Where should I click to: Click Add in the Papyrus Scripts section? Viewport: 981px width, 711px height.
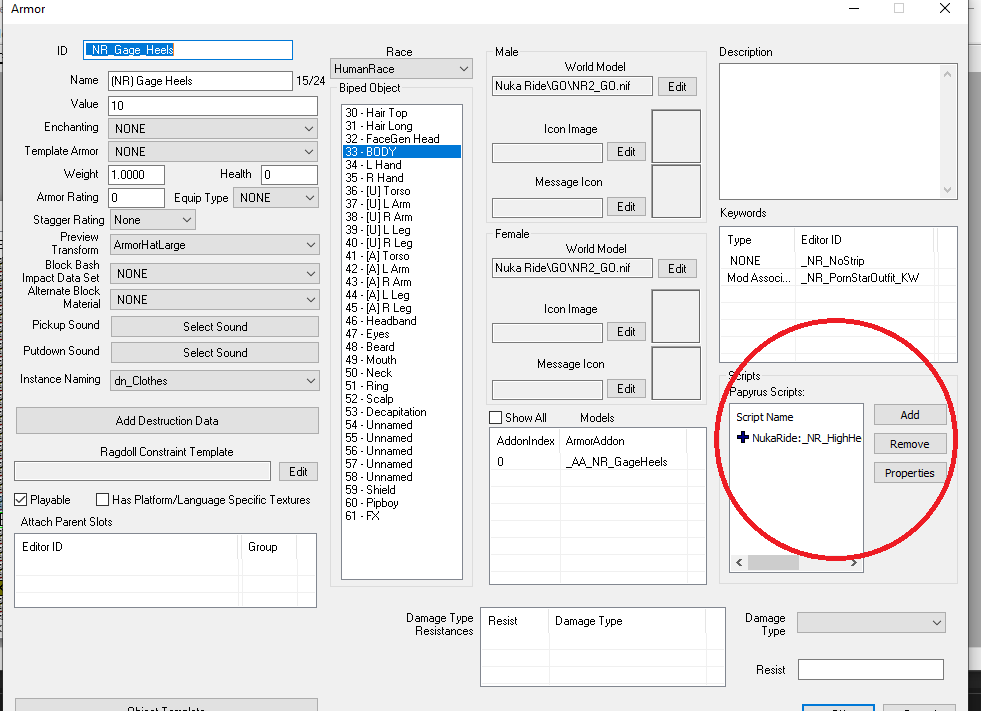(x=910, y=415)
